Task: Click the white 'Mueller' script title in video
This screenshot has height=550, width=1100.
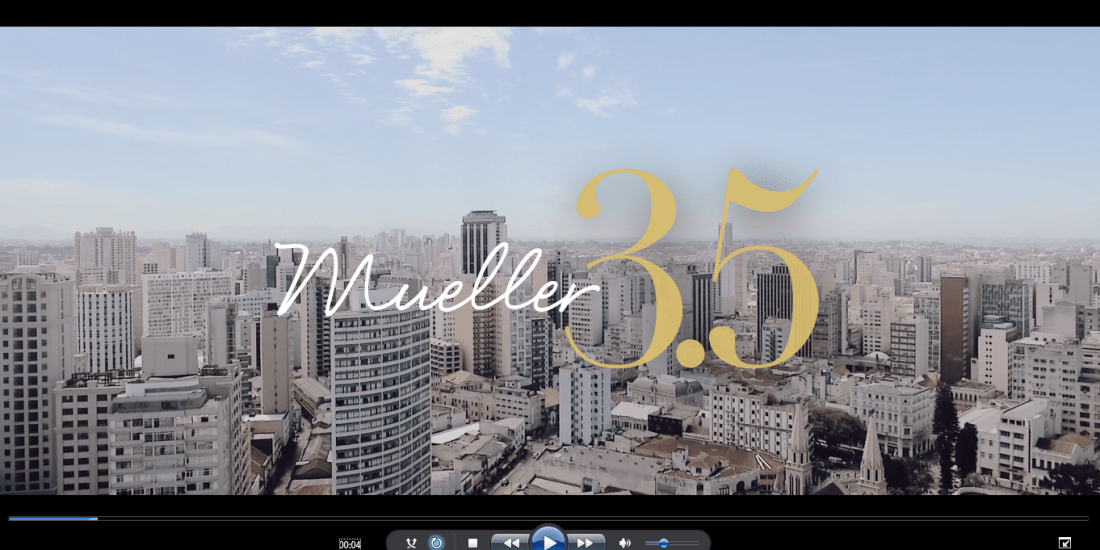Action: [x=430, y=278]
